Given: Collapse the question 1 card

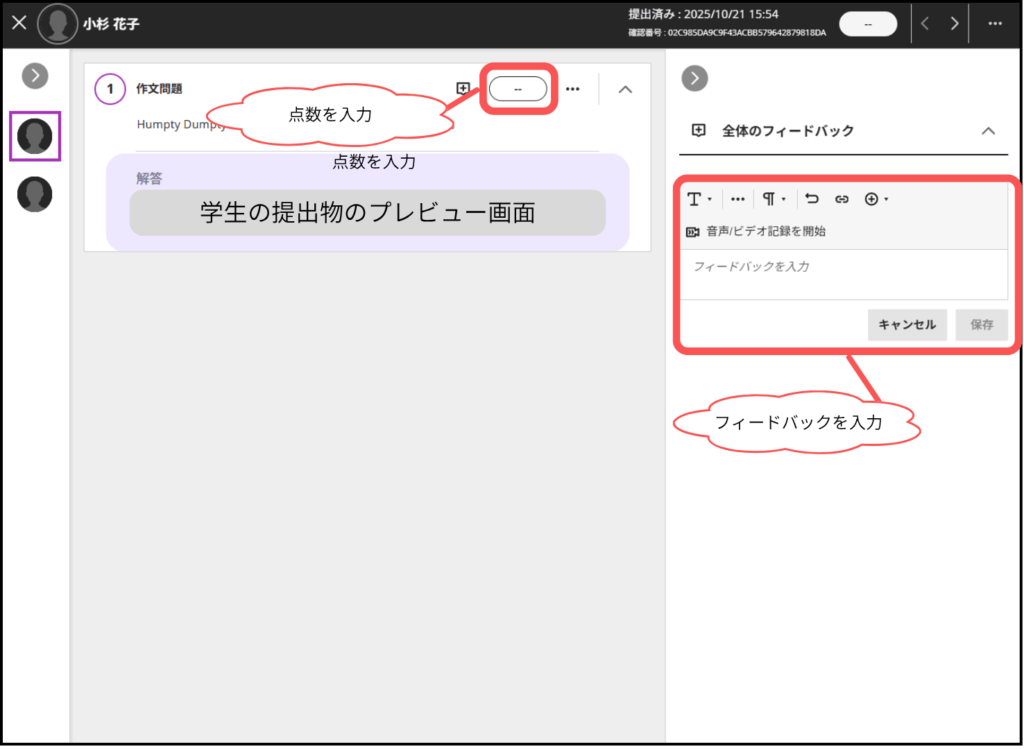Looking at the screenshot, I should click(625, 89).
